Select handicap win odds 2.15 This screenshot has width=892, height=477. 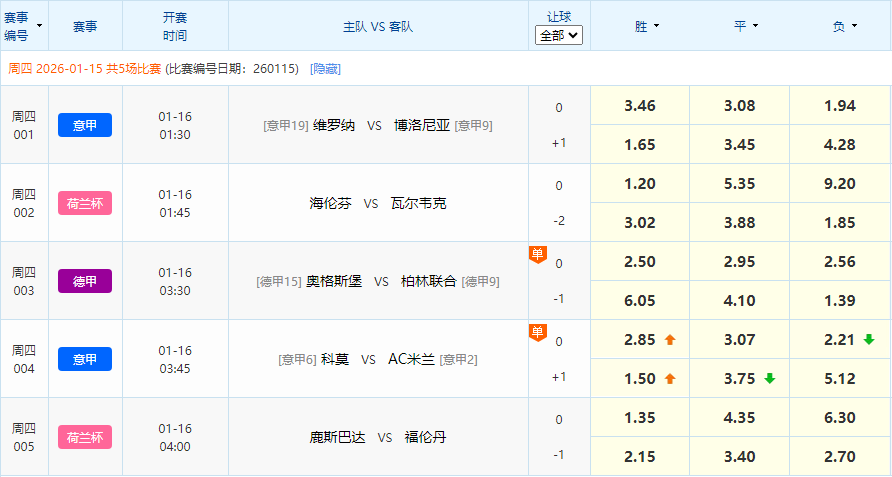(640, 457)
